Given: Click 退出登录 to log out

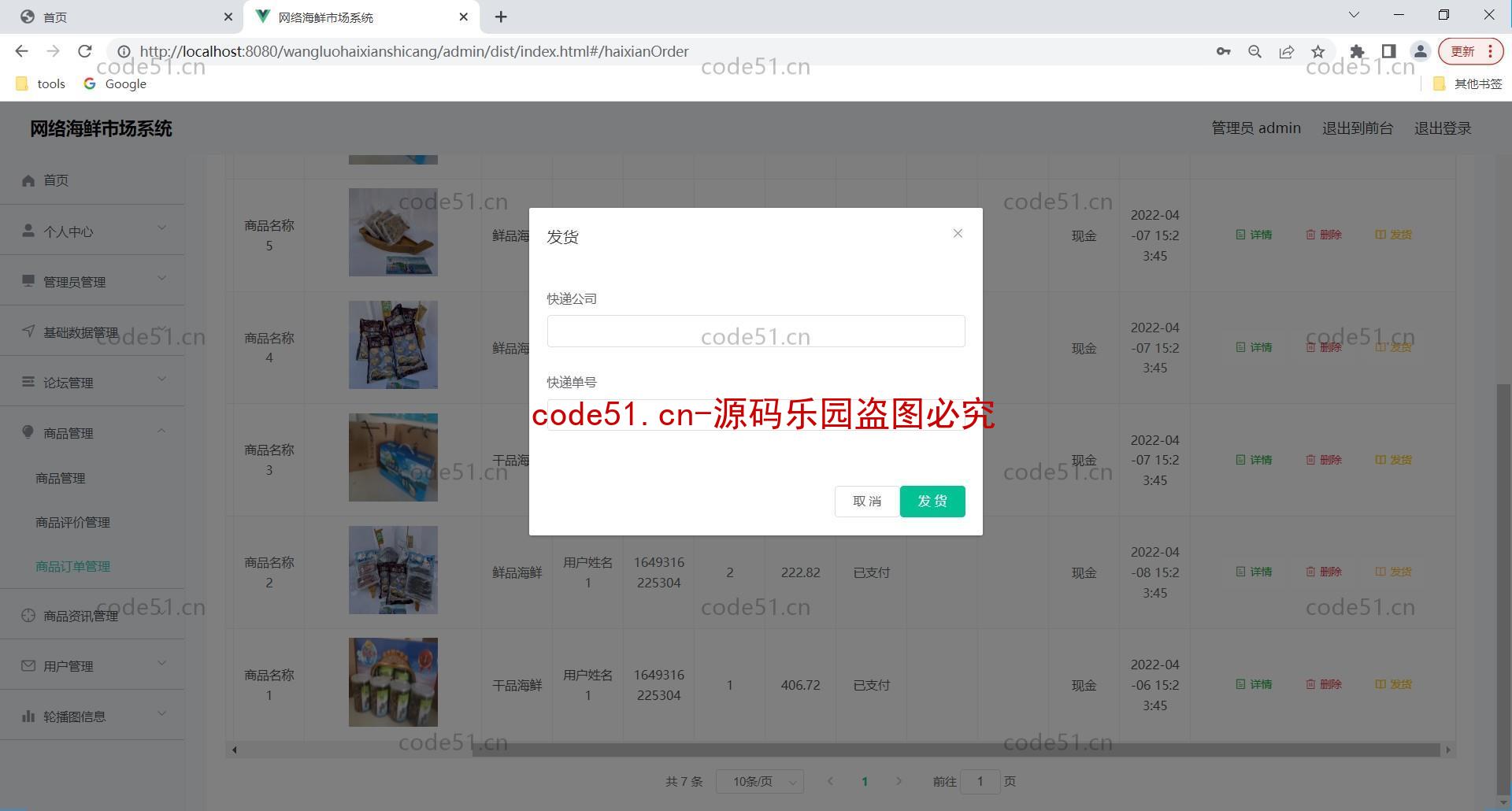Looking at the screenshot, I should point(1442,128).
